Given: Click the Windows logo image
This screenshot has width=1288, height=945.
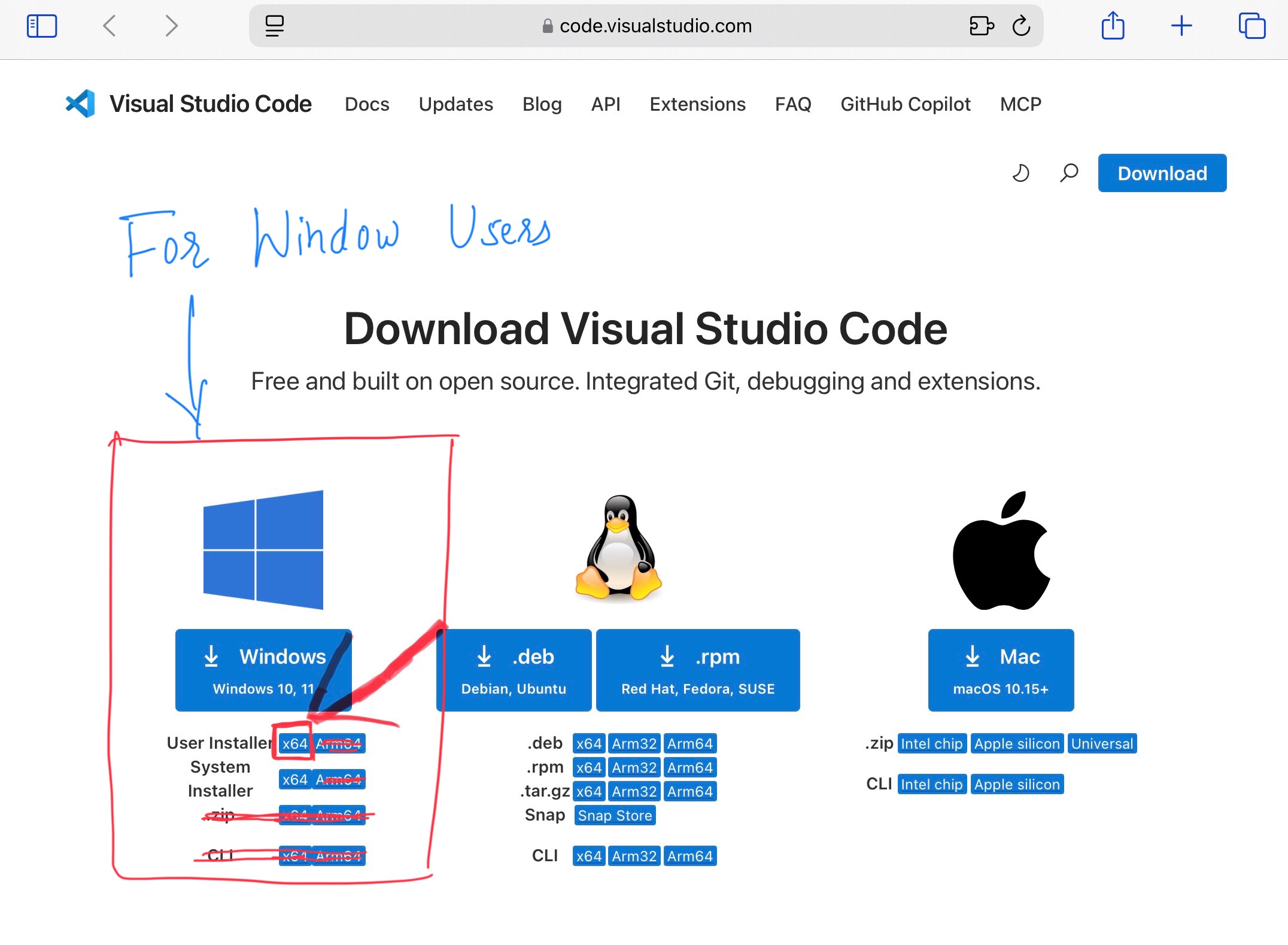Looking at the screenshot, I should (x=263, y=549).
